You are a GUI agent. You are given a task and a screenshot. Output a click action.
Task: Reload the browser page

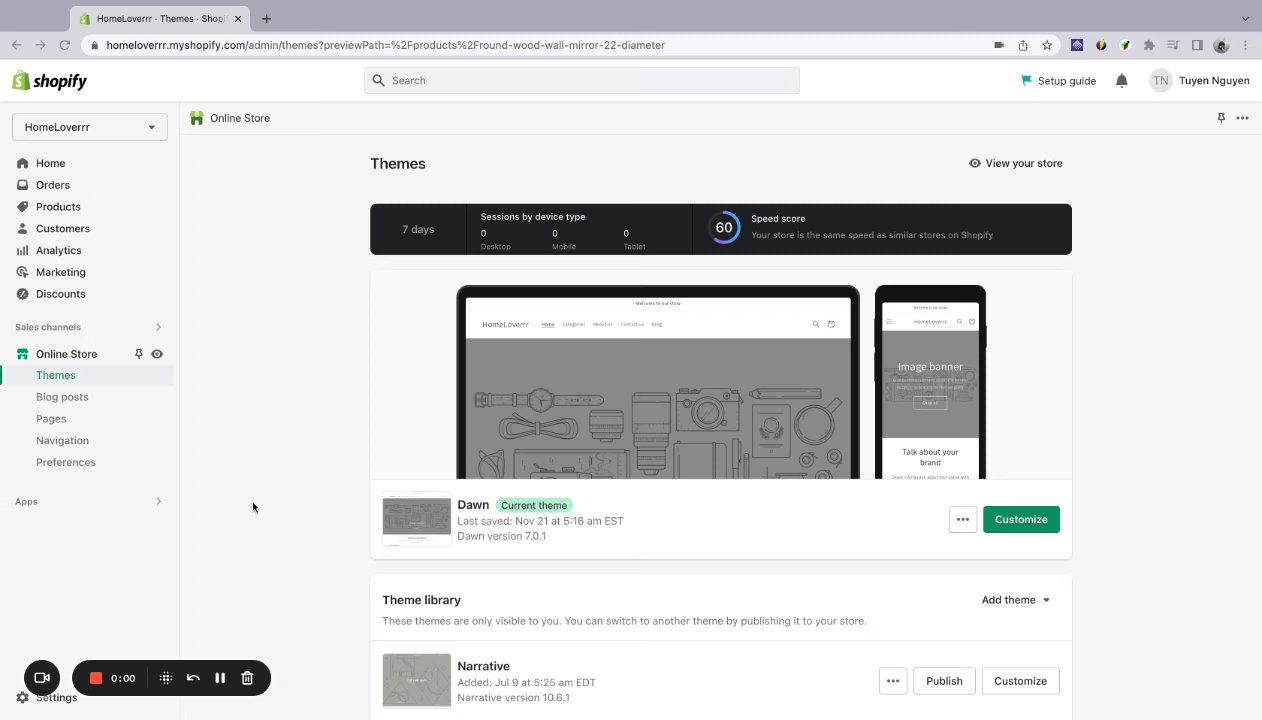(65, 45)
